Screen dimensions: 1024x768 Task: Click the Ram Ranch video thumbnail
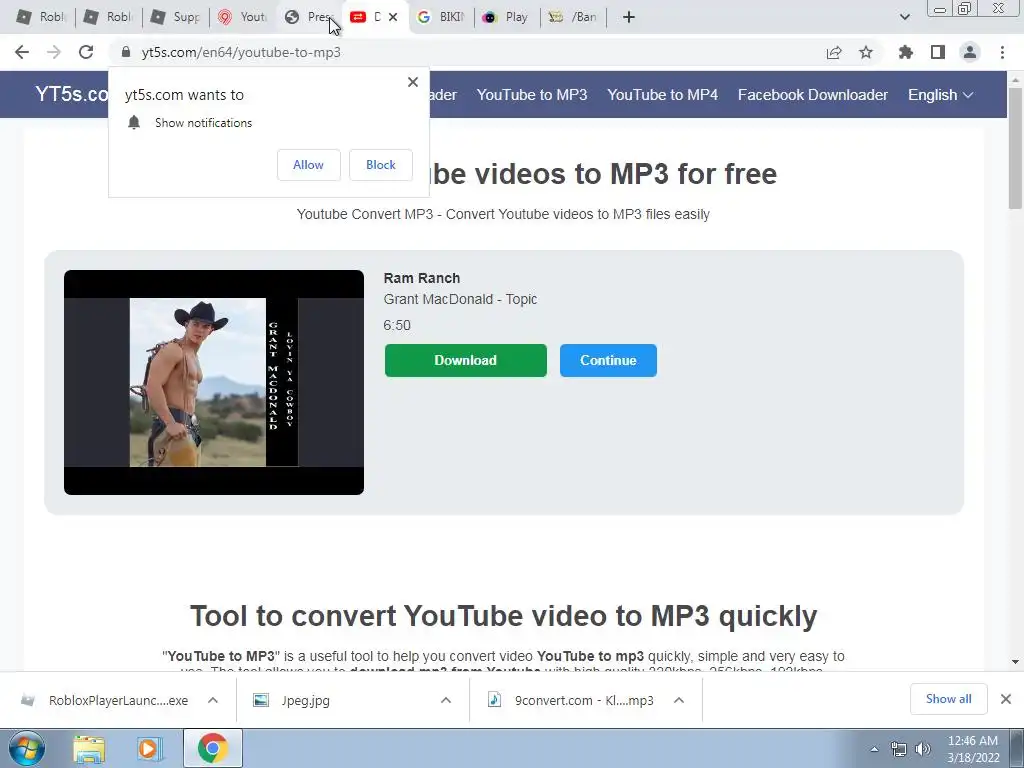(x=214, y=382)
